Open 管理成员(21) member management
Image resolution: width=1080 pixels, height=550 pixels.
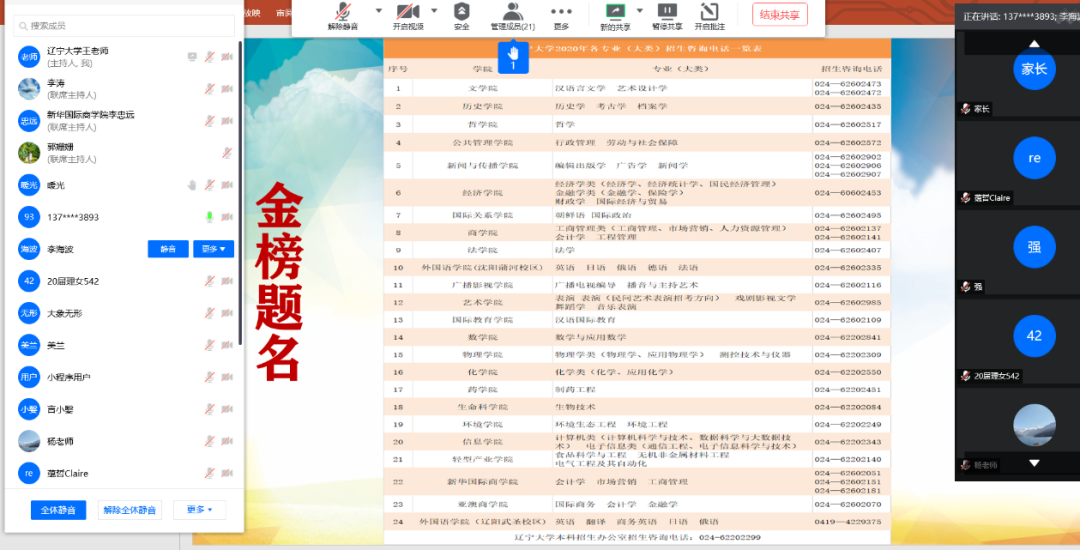pyautogui.click(x=512, y=12)
